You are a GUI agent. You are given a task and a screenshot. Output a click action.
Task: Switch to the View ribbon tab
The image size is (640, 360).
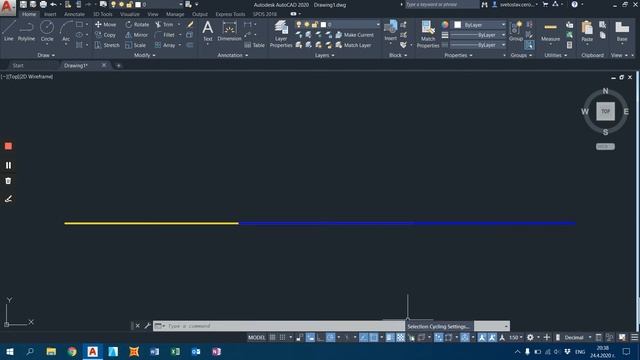tap(153, 14)
